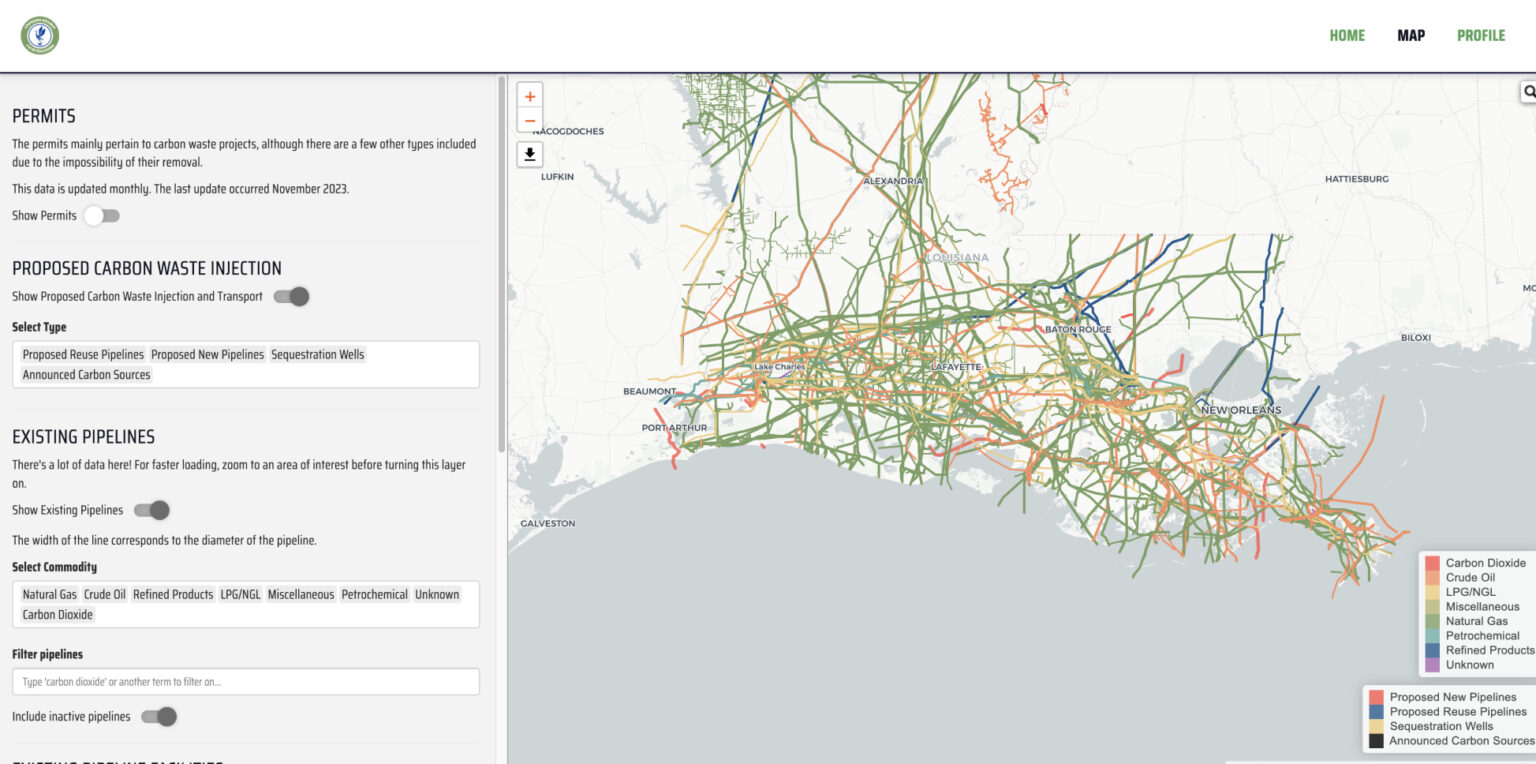Choose Crude Oil in the commodity selector

(x=104, y=594)
